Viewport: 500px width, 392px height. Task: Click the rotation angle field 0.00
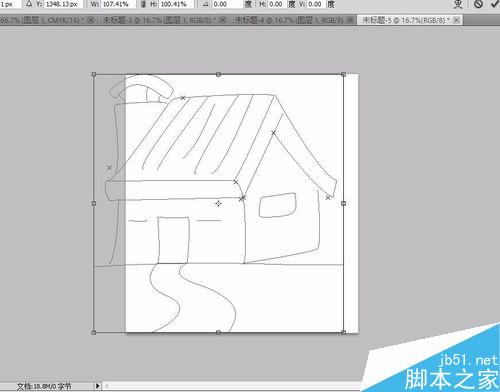227,4
